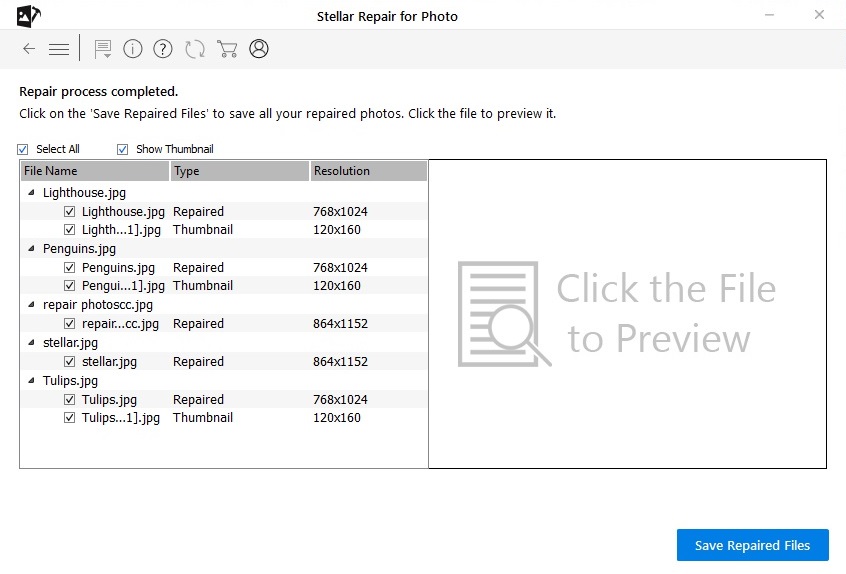Click Repaired type in repair...cc.jpg row

(x=198, y=324)
